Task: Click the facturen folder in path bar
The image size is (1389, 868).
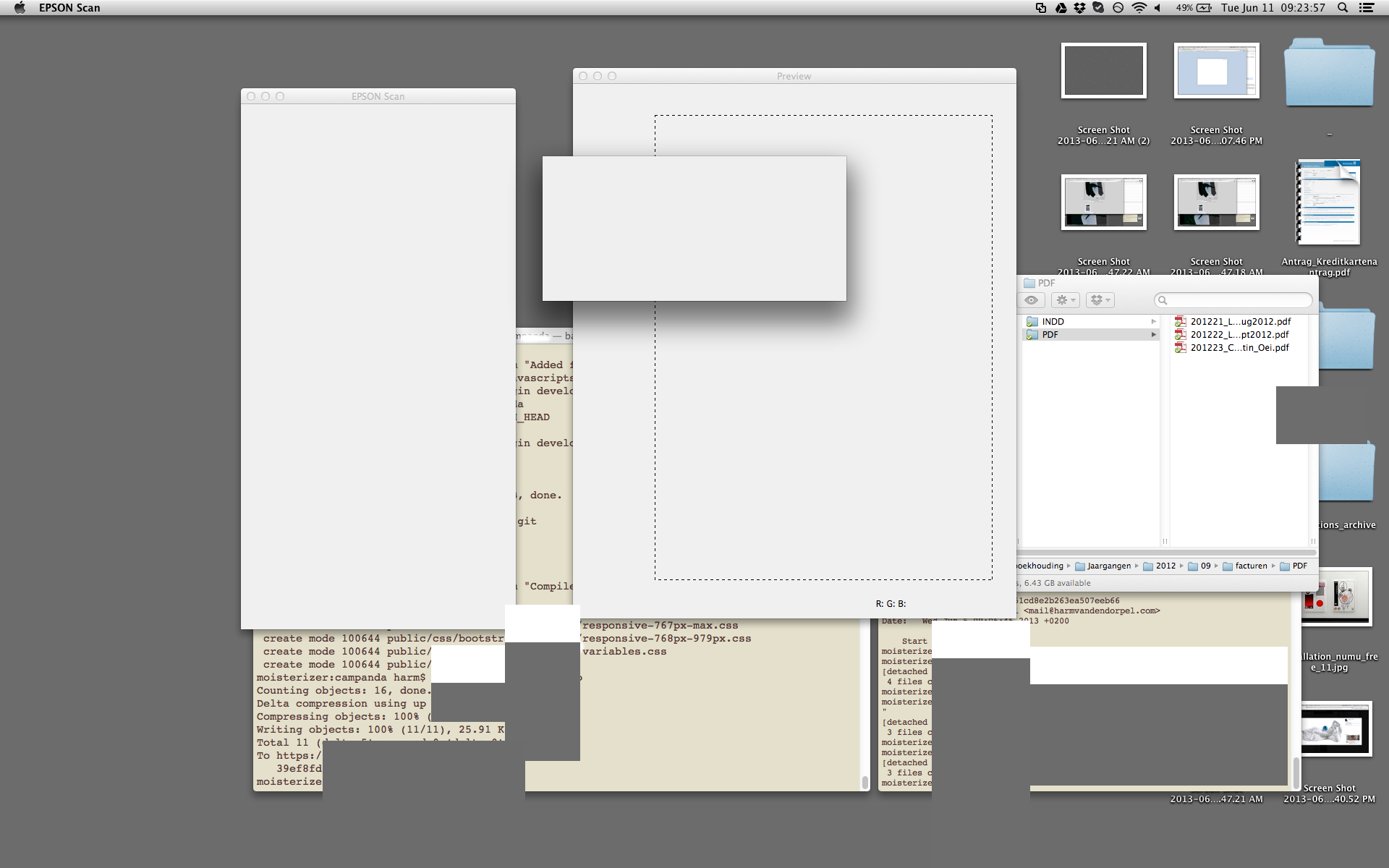Action: [x=1251, y=566]
